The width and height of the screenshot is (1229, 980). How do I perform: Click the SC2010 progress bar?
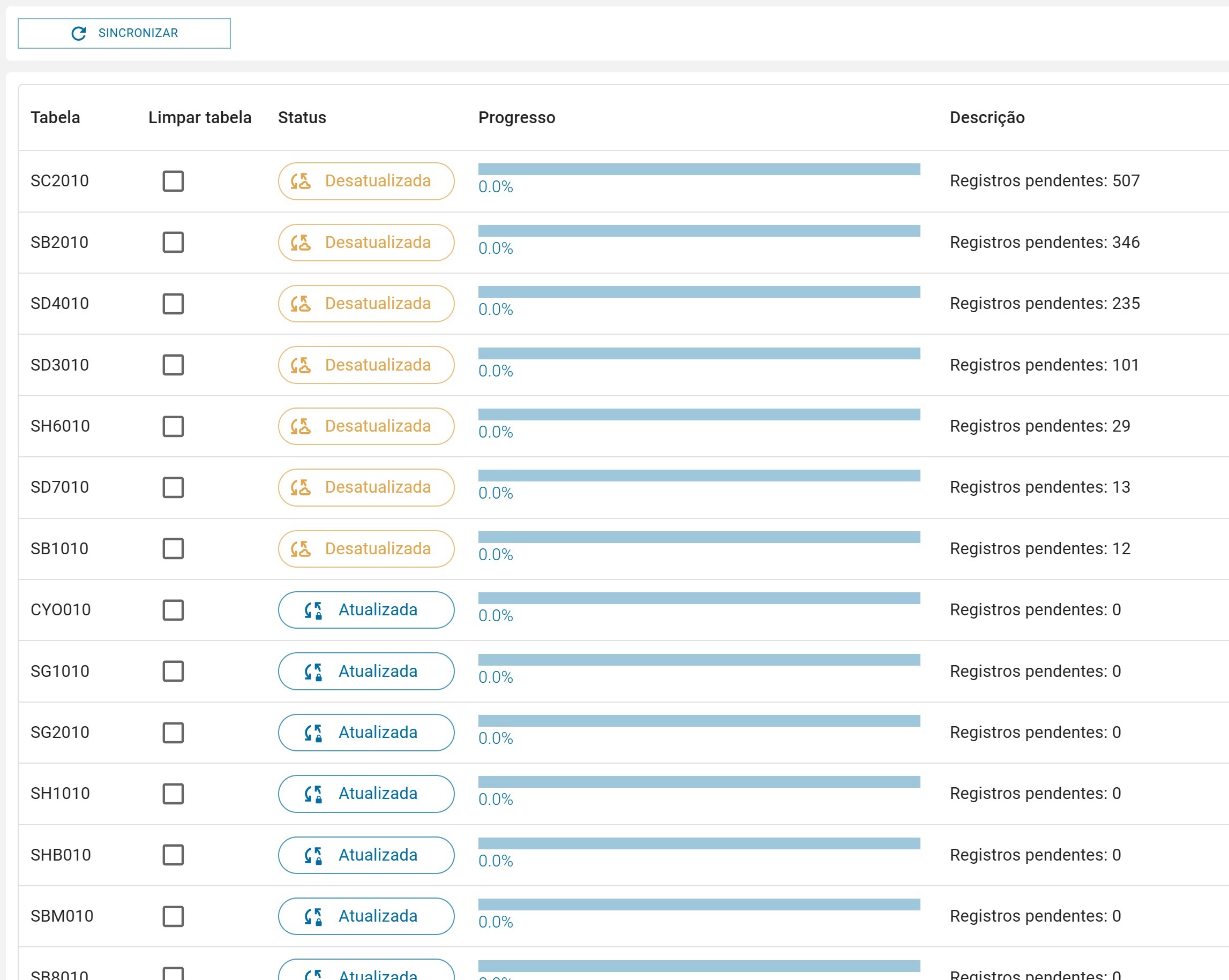click(699, 169)
